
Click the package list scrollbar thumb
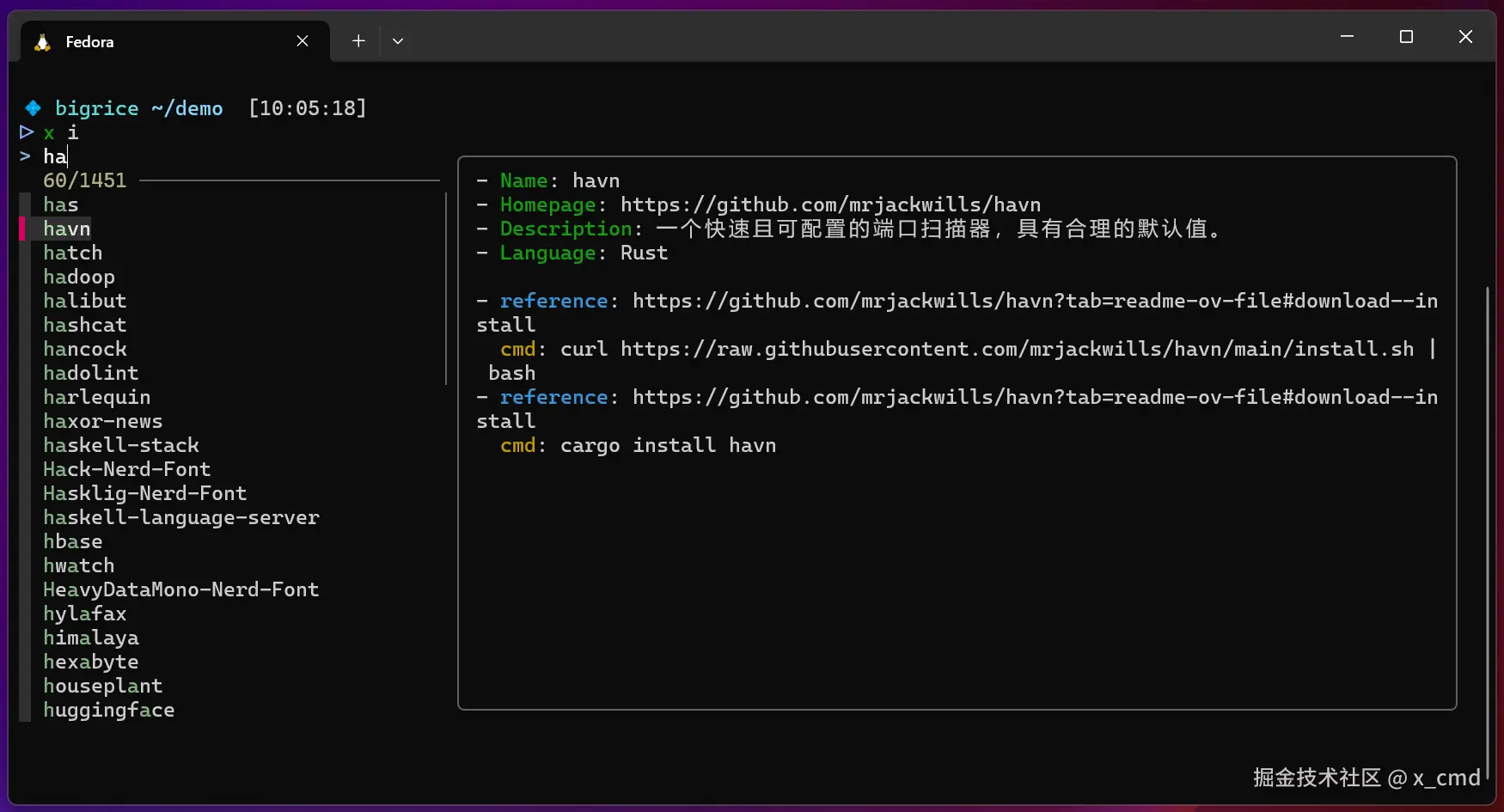(x=446, y=289)
